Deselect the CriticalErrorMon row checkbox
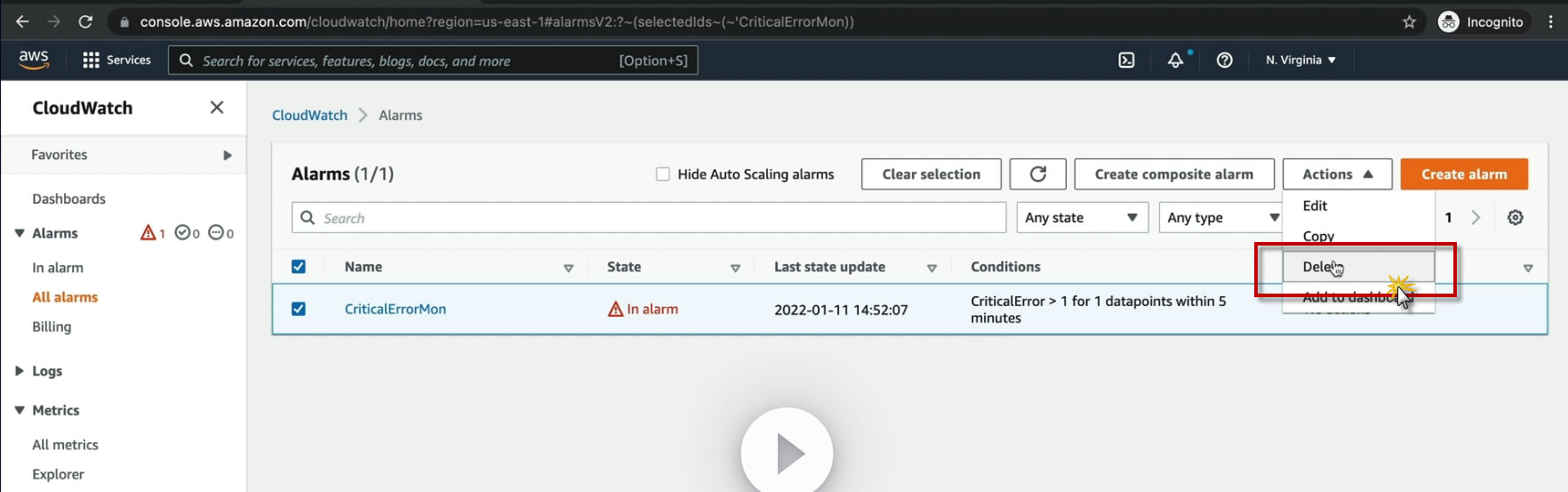 (299, 309)
